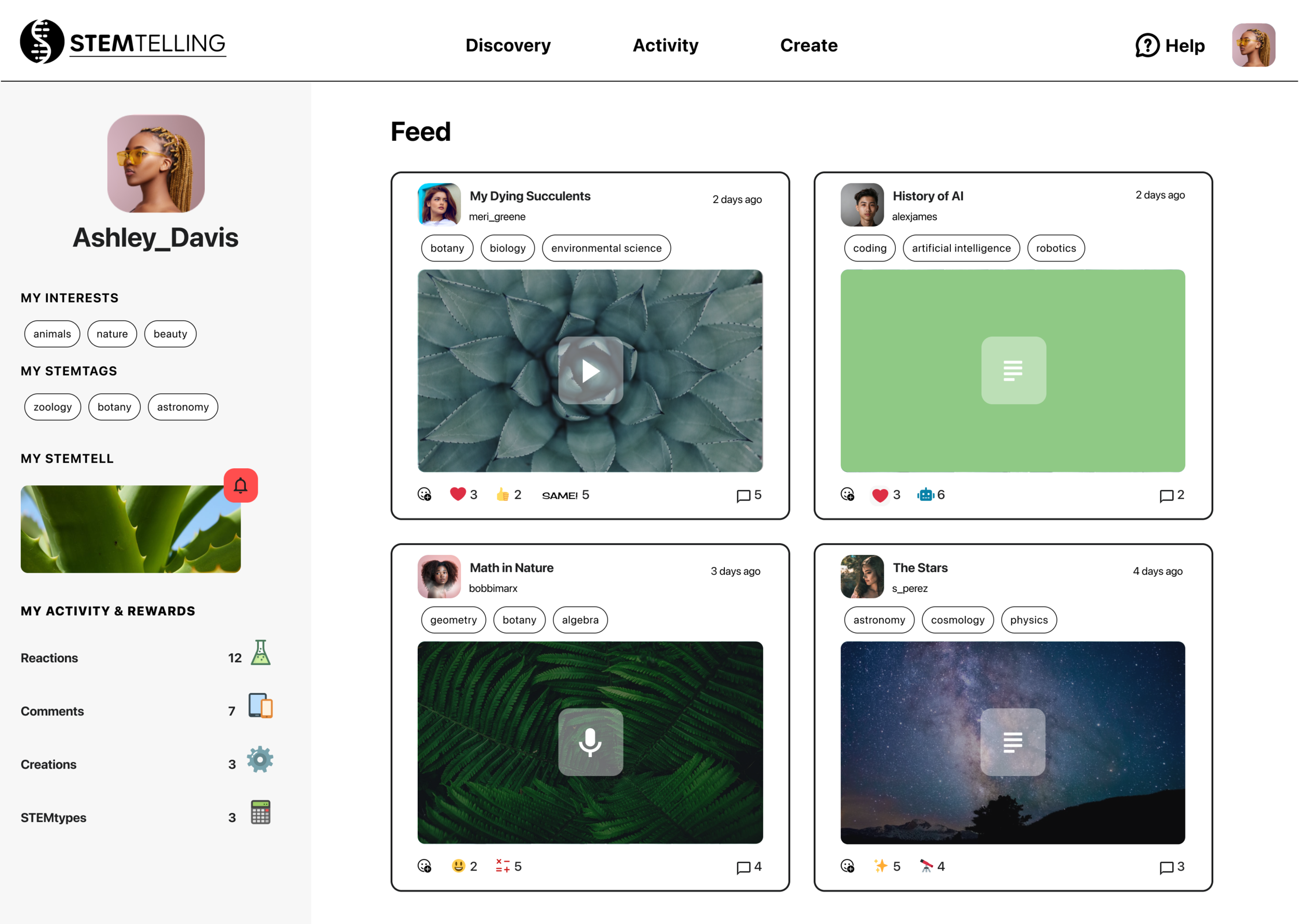Heart reaction on History of AI post

[x=880, y=495]
